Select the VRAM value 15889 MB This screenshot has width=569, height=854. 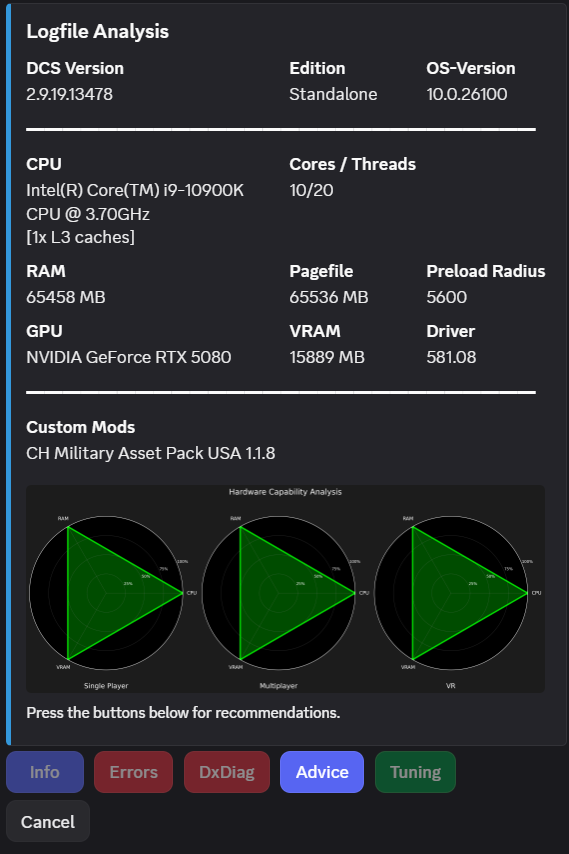point(327,357)
